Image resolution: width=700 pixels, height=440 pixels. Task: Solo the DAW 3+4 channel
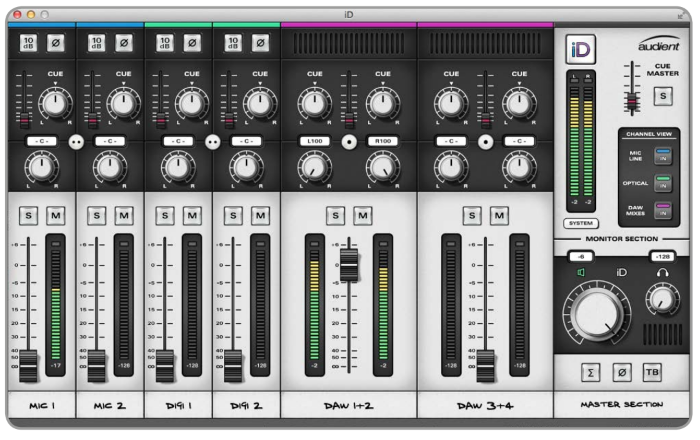click(x=473, y=215)
